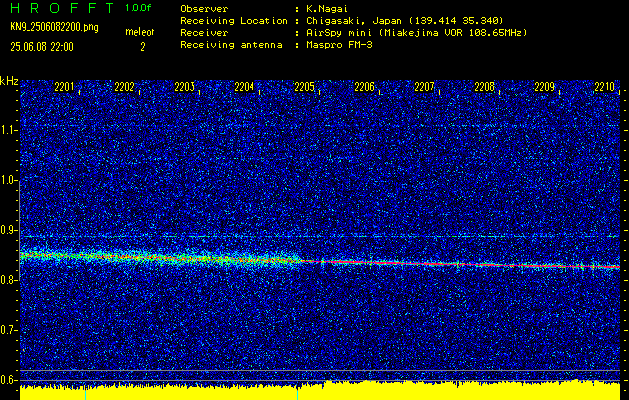629x400 pixels.
Task: Click the HROFFT title text
Action: click(62, 8)
